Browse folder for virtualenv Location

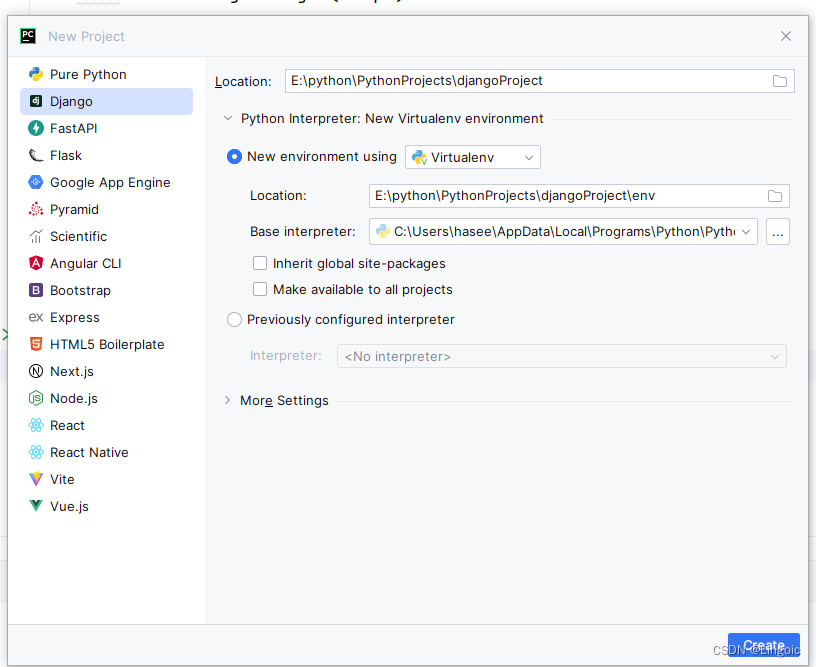click(x=775, y=196)
